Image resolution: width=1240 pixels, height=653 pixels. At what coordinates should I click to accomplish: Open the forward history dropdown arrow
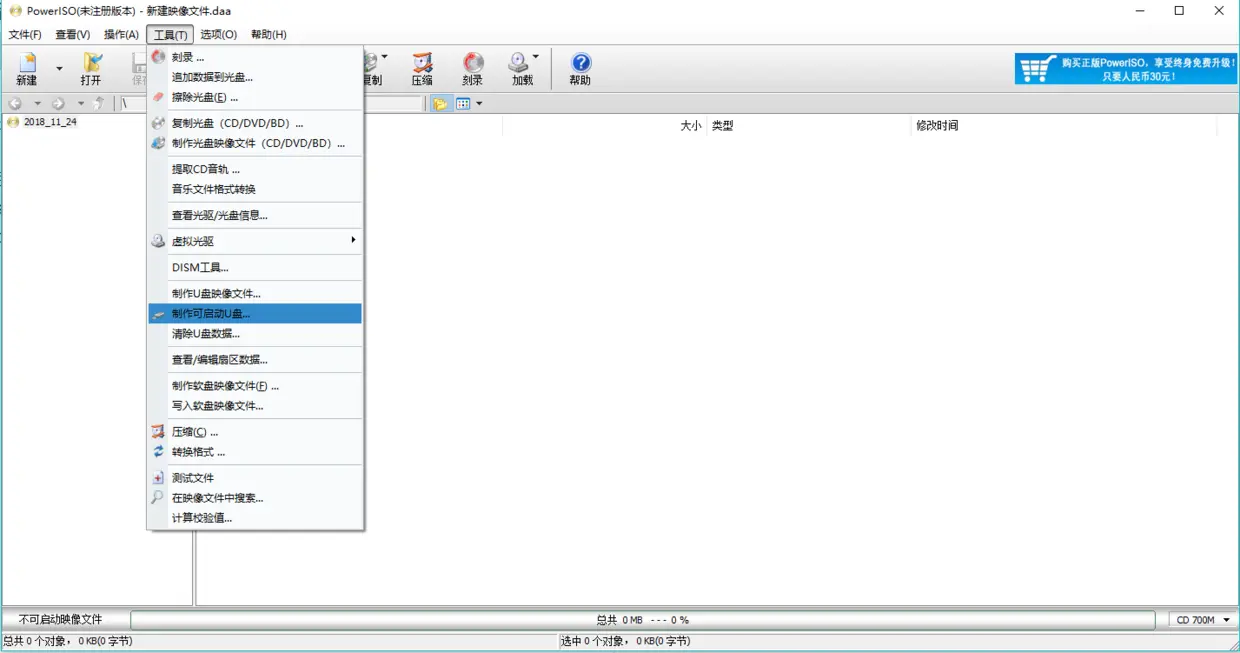click(81, 104)
